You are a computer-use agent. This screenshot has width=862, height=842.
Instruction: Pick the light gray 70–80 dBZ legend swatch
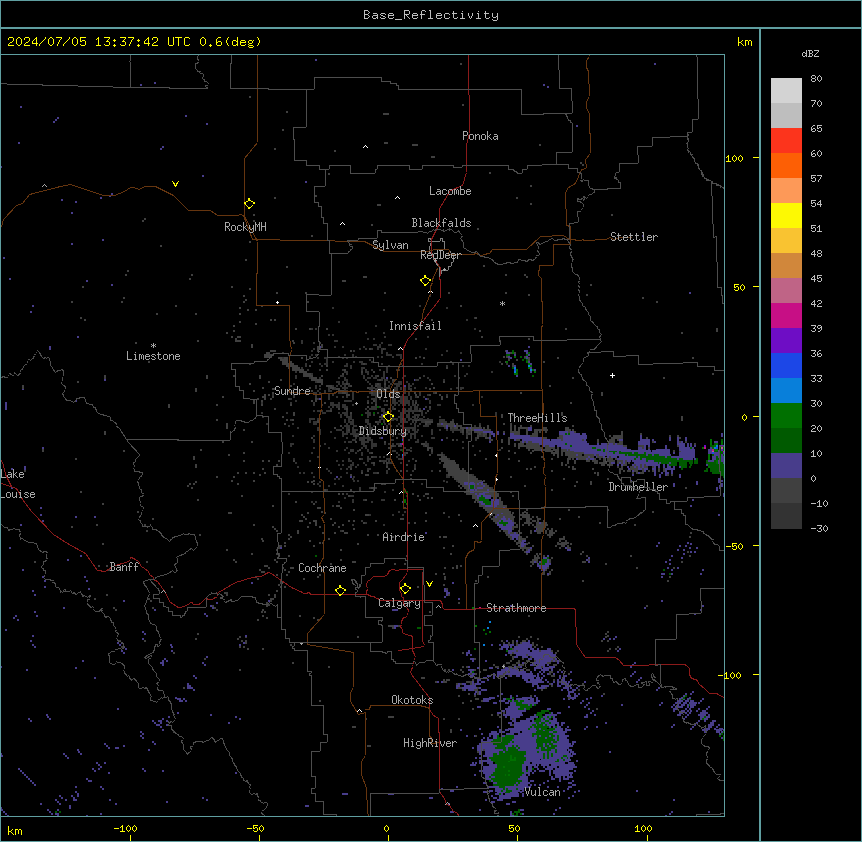pos(786,90)
